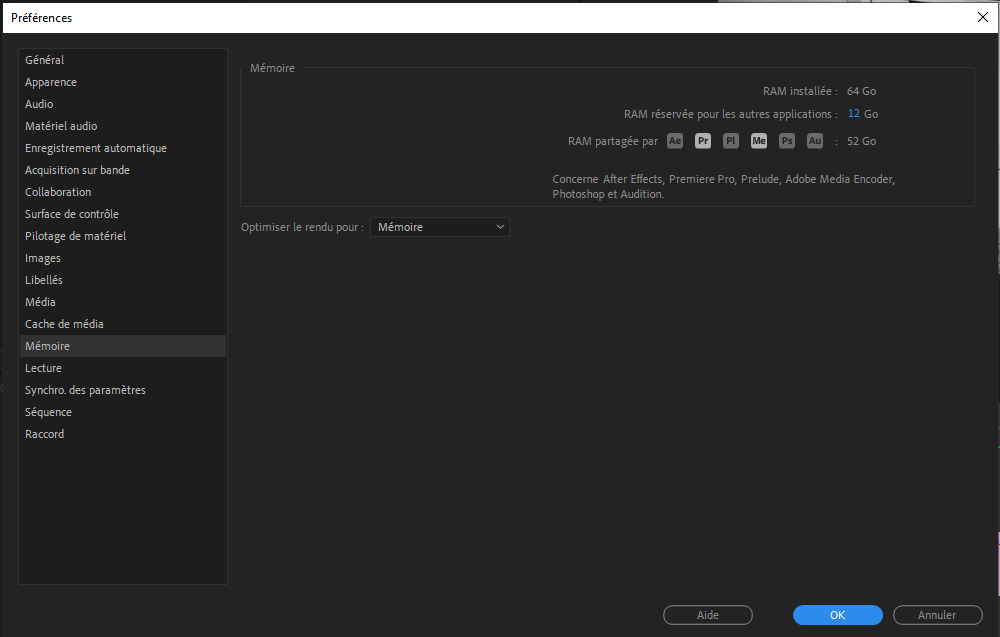Click the Annuler button
The height and width of the screenshot is (637, 1000).
coord(937,615)
